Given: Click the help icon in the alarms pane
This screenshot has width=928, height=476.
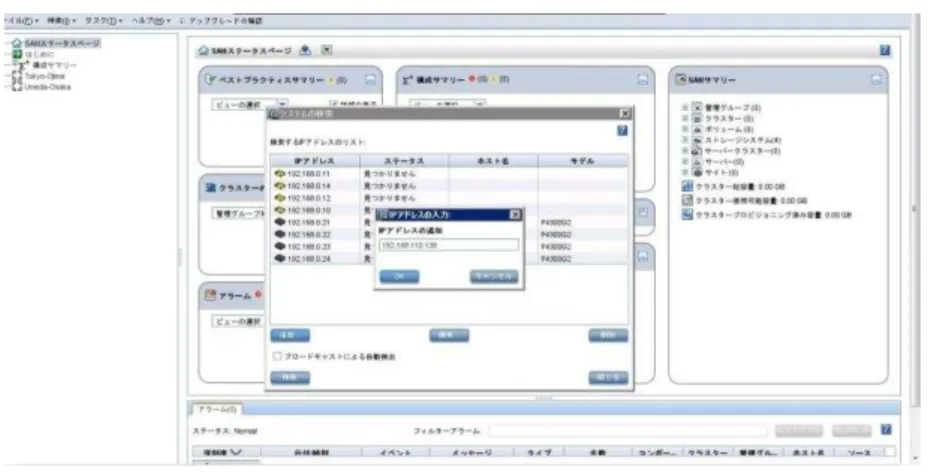Looking at the screenshot, I should pyautogui.click(x=885, y=429).
